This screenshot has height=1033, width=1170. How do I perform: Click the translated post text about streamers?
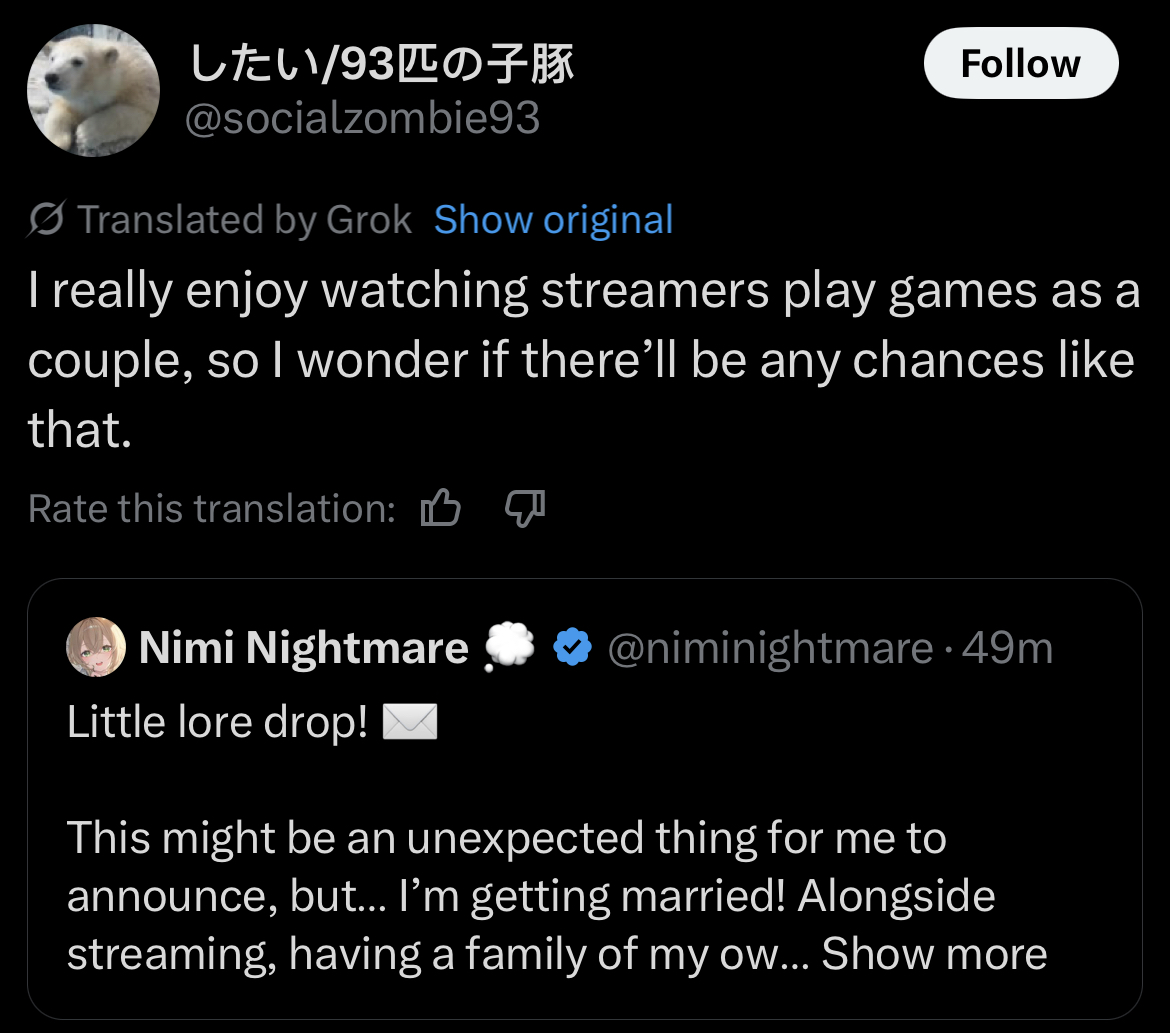583,360
